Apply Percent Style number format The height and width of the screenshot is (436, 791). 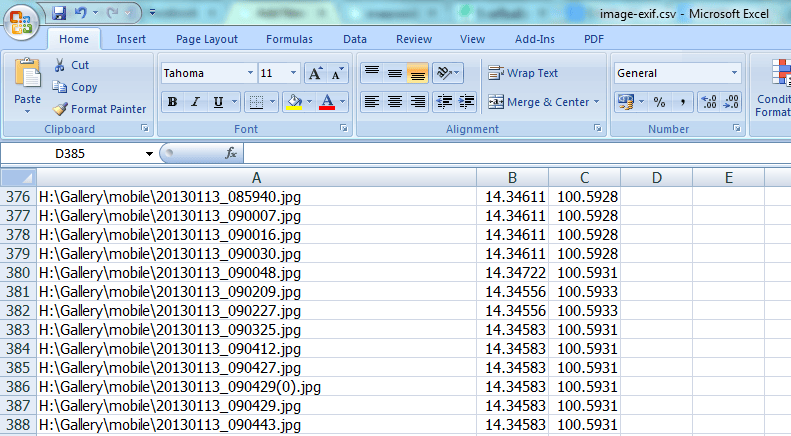[659, 102]
